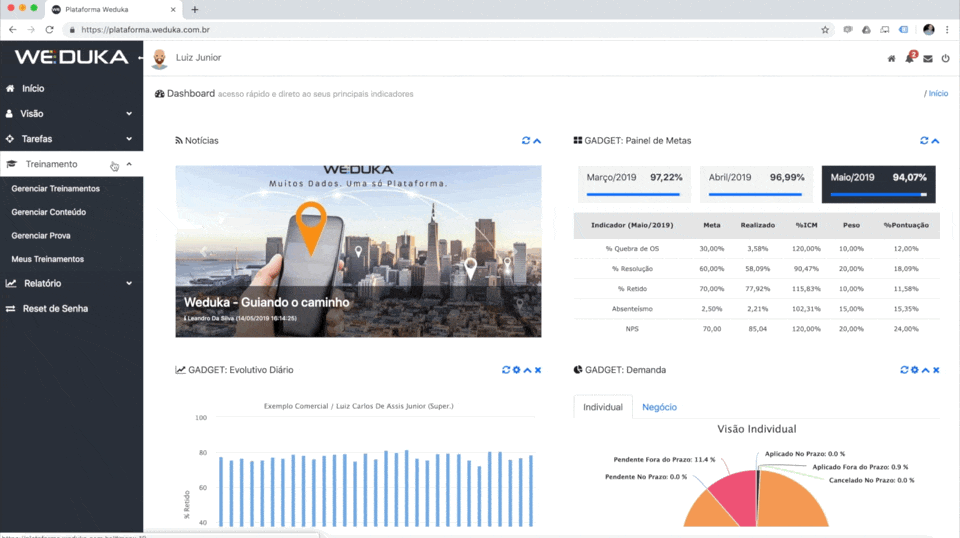Refresh the Demanda gadget
960x538 pixels.
click(x=904, y=370)
